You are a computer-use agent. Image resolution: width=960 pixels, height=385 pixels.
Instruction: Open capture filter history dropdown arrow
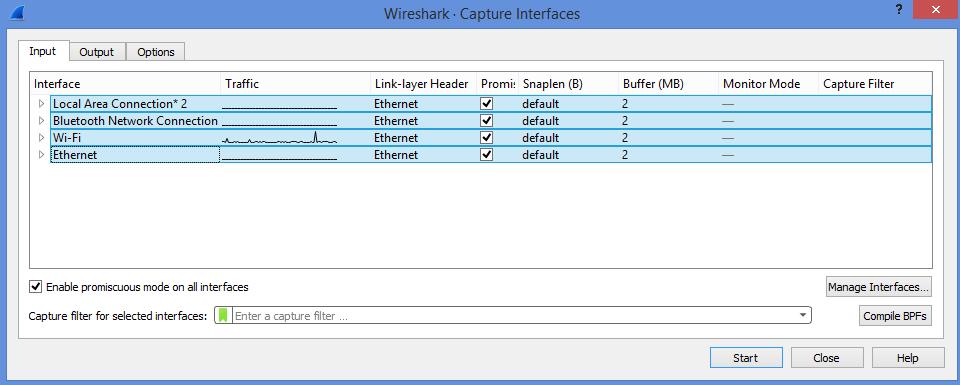(x=803, y=316)
